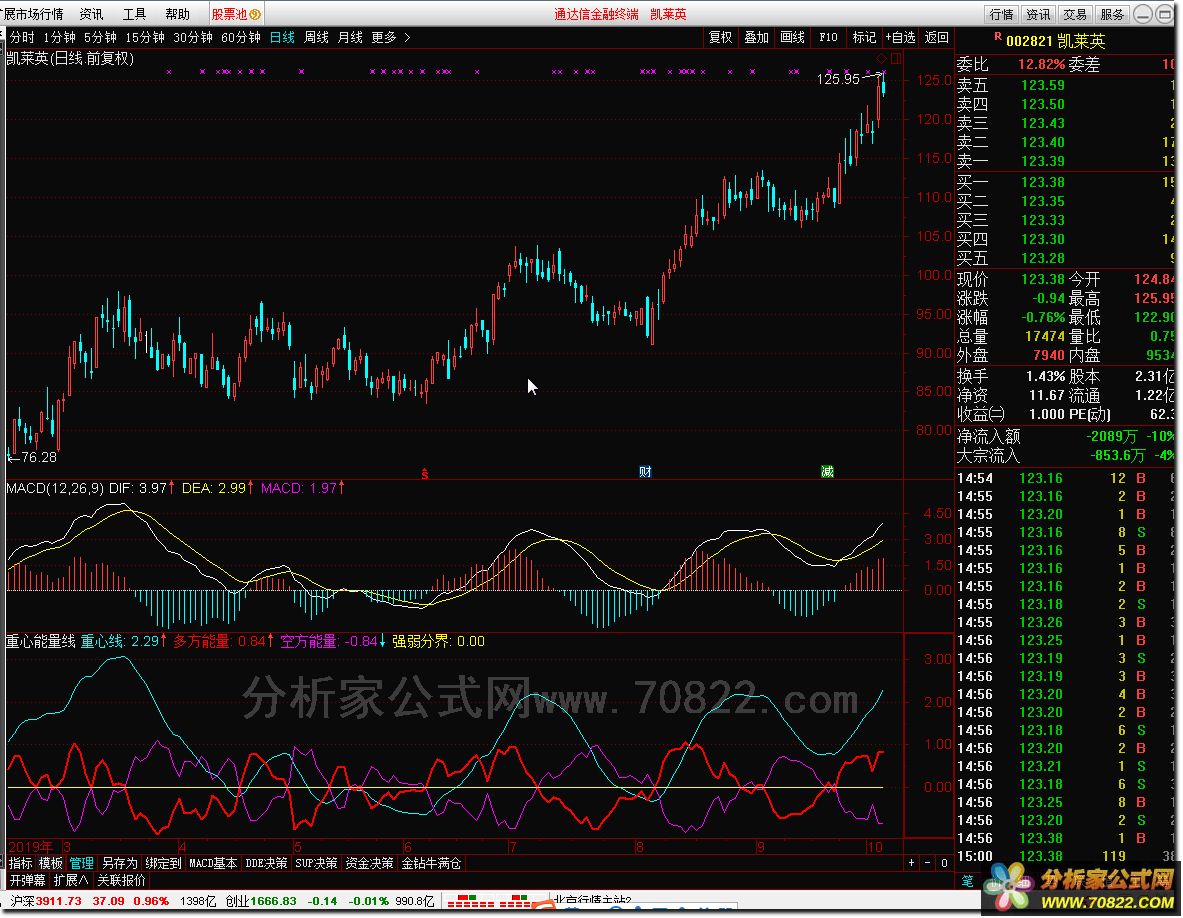Switch to 周线 weekly tab

tap(316, 37)
